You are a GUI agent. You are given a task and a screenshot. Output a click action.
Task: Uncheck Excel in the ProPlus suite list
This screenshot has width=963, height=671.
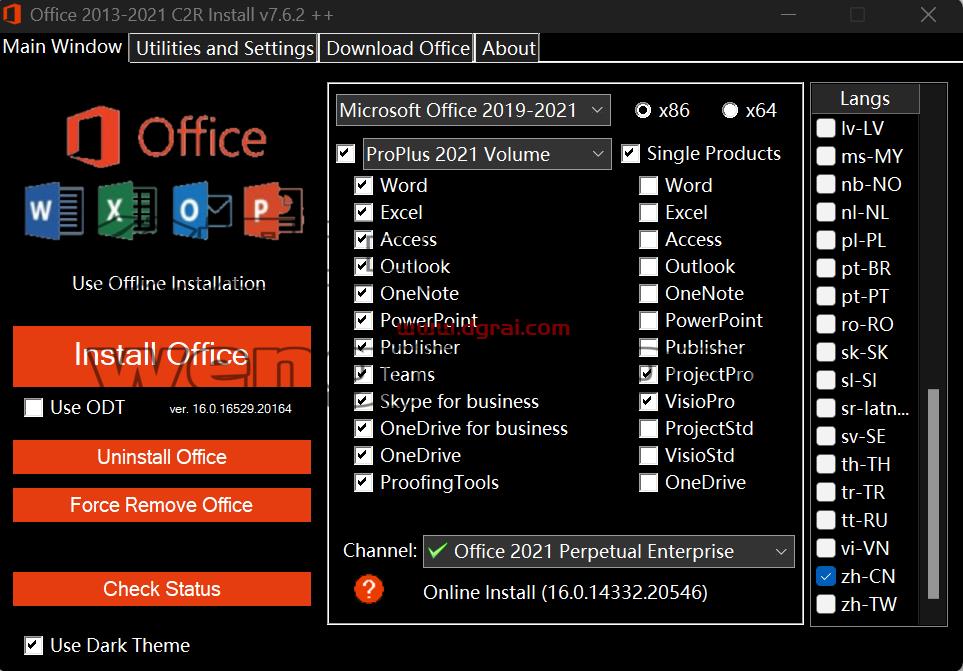pyautogui.click(x=364, y=212)
